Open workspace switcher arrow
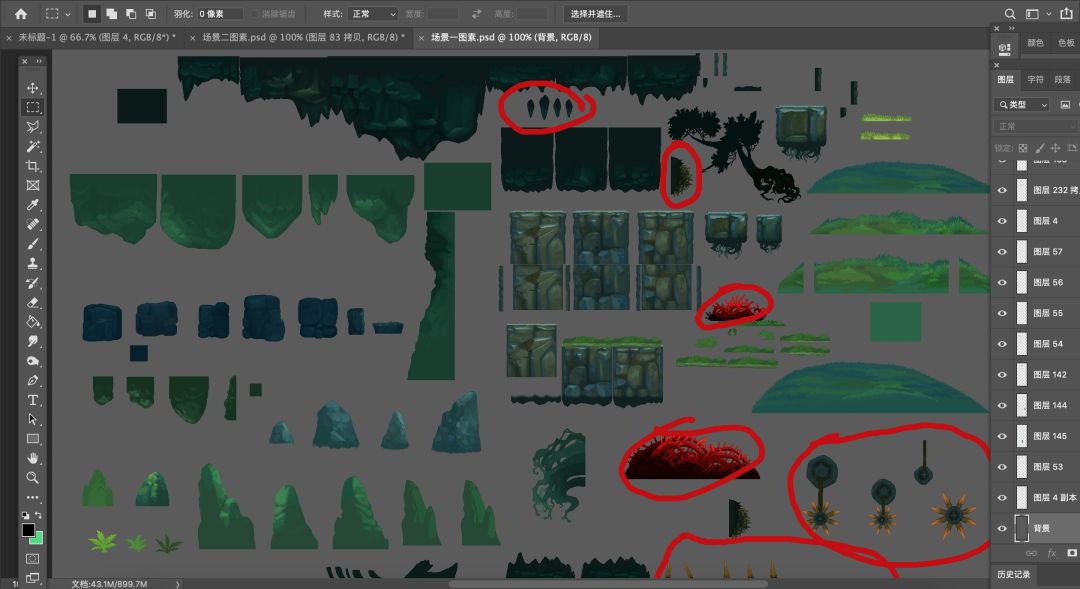Screen dimensions: 1080x589 1048,14
